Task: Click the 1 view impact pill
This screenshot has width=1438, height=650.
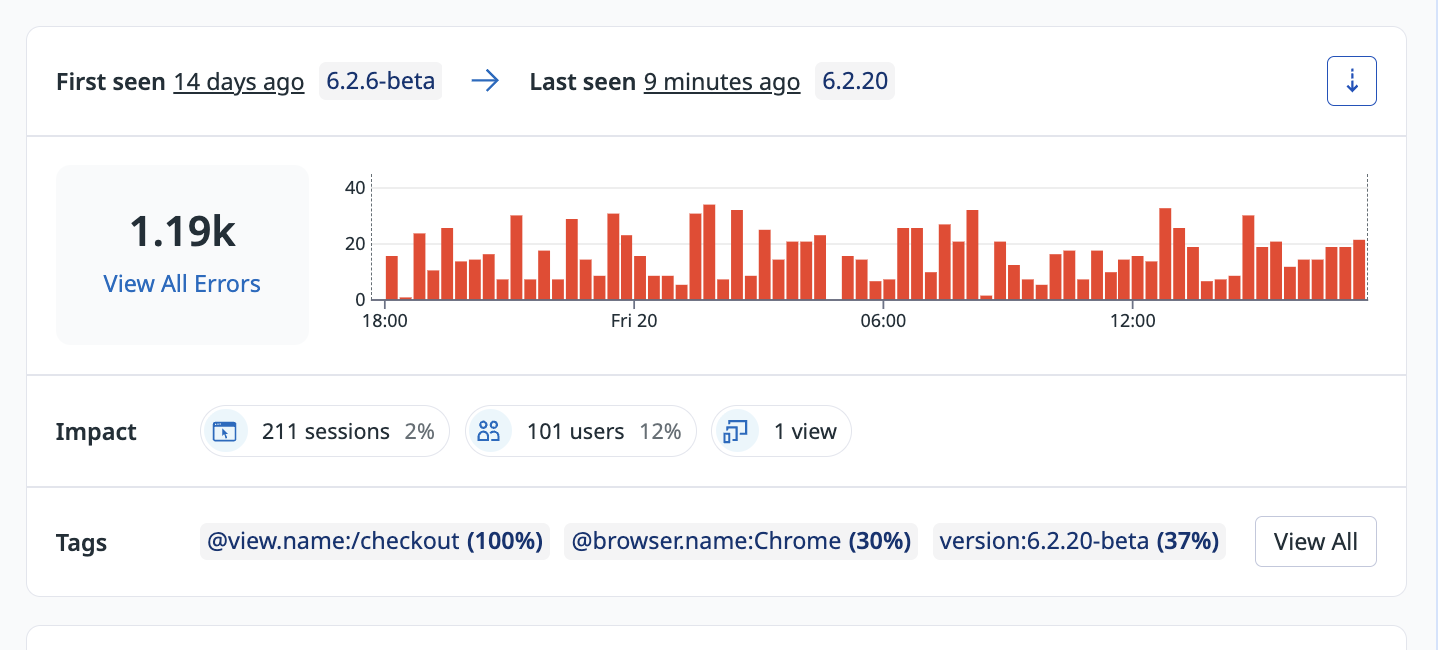Action: (781, 432)
